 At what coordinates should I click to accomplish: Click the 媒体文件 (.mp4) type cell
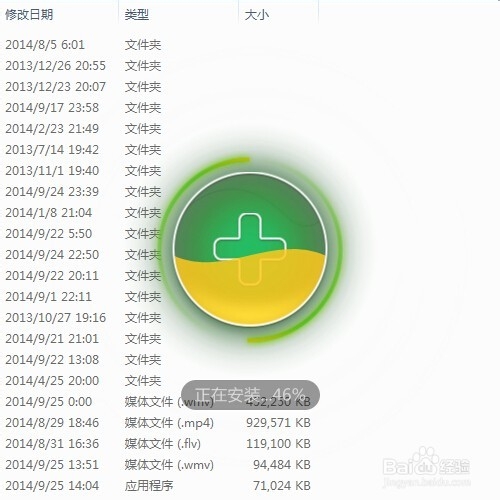pos(169,423)
